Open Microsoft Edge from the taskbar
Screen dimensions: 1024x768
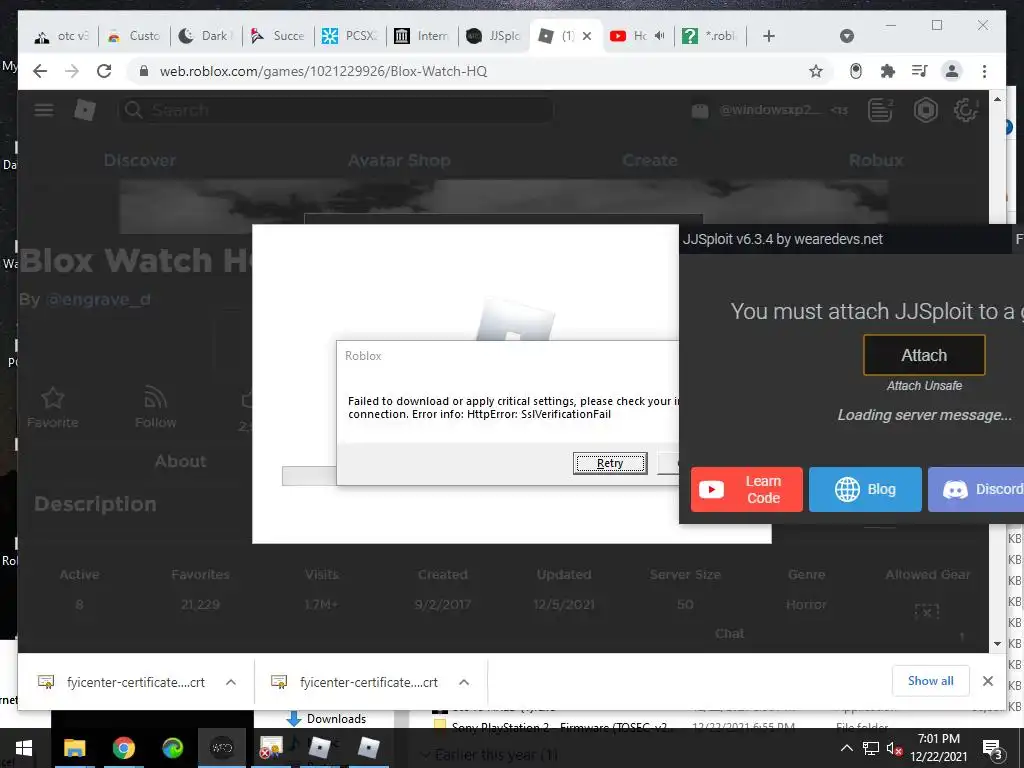click(x=172, y=748)
